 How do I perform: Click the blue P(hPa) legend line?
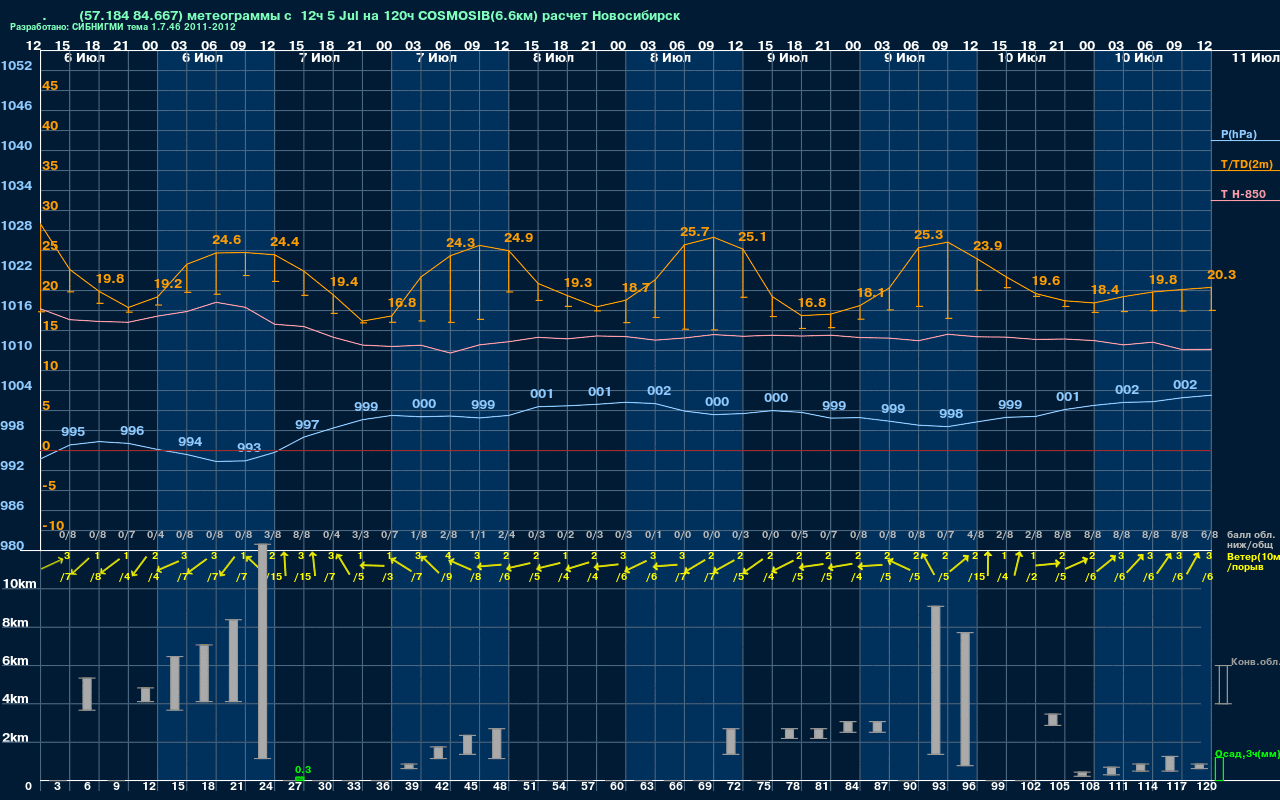coord(1245,141)
